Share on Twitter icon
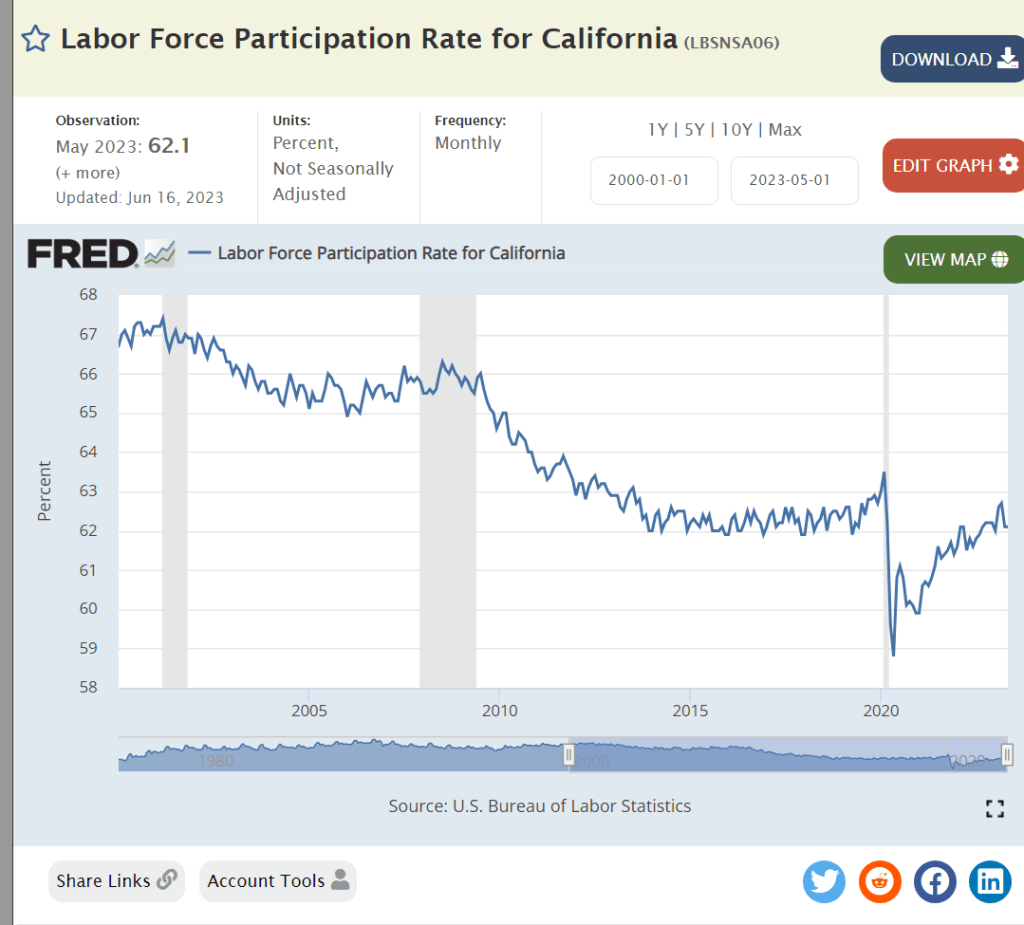The height and width of the screenshot is (925, 1024). coord(824,881)
